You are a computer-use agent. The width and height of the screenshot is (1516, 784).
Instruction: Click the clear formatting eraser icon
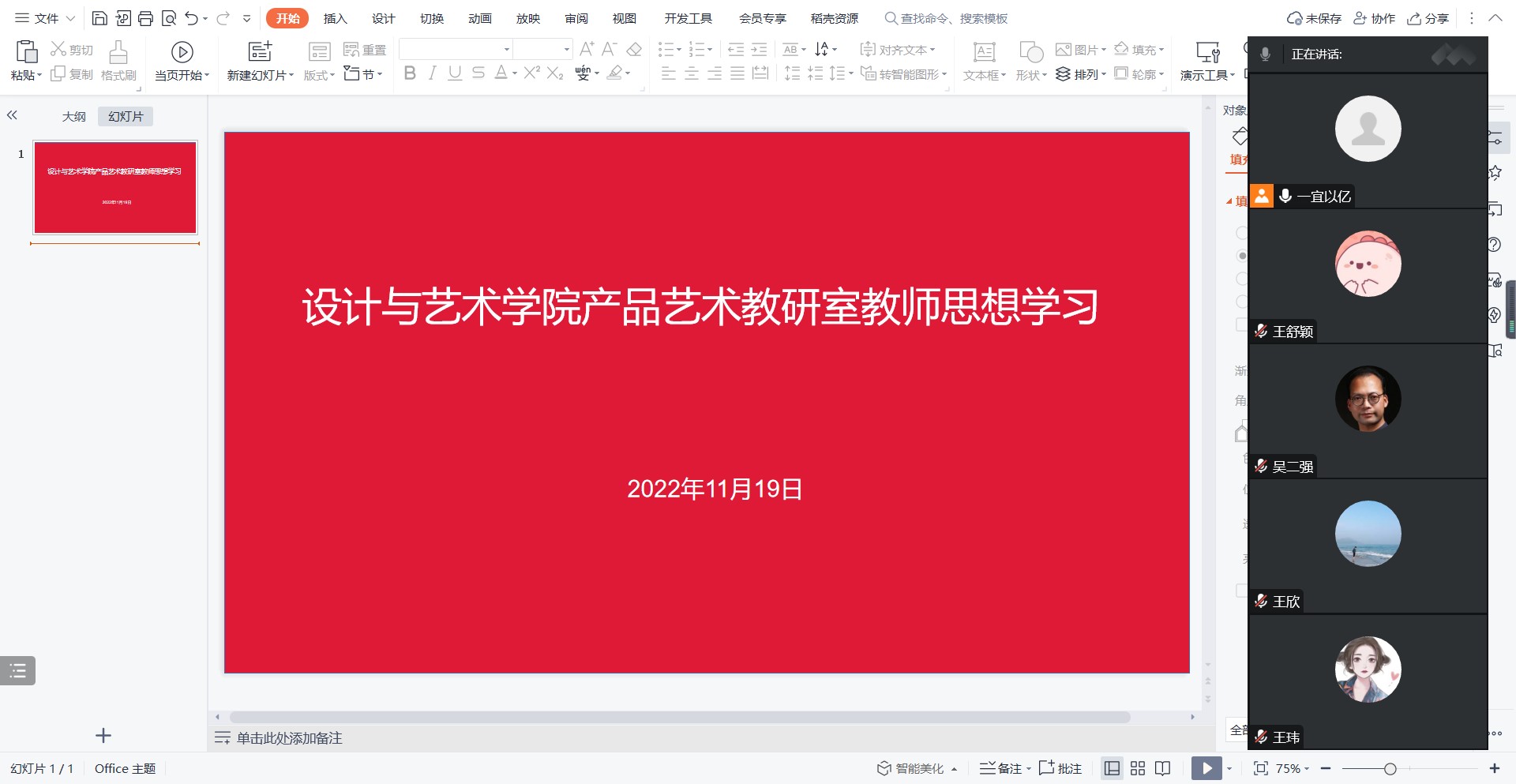click(x=634, y=50)
